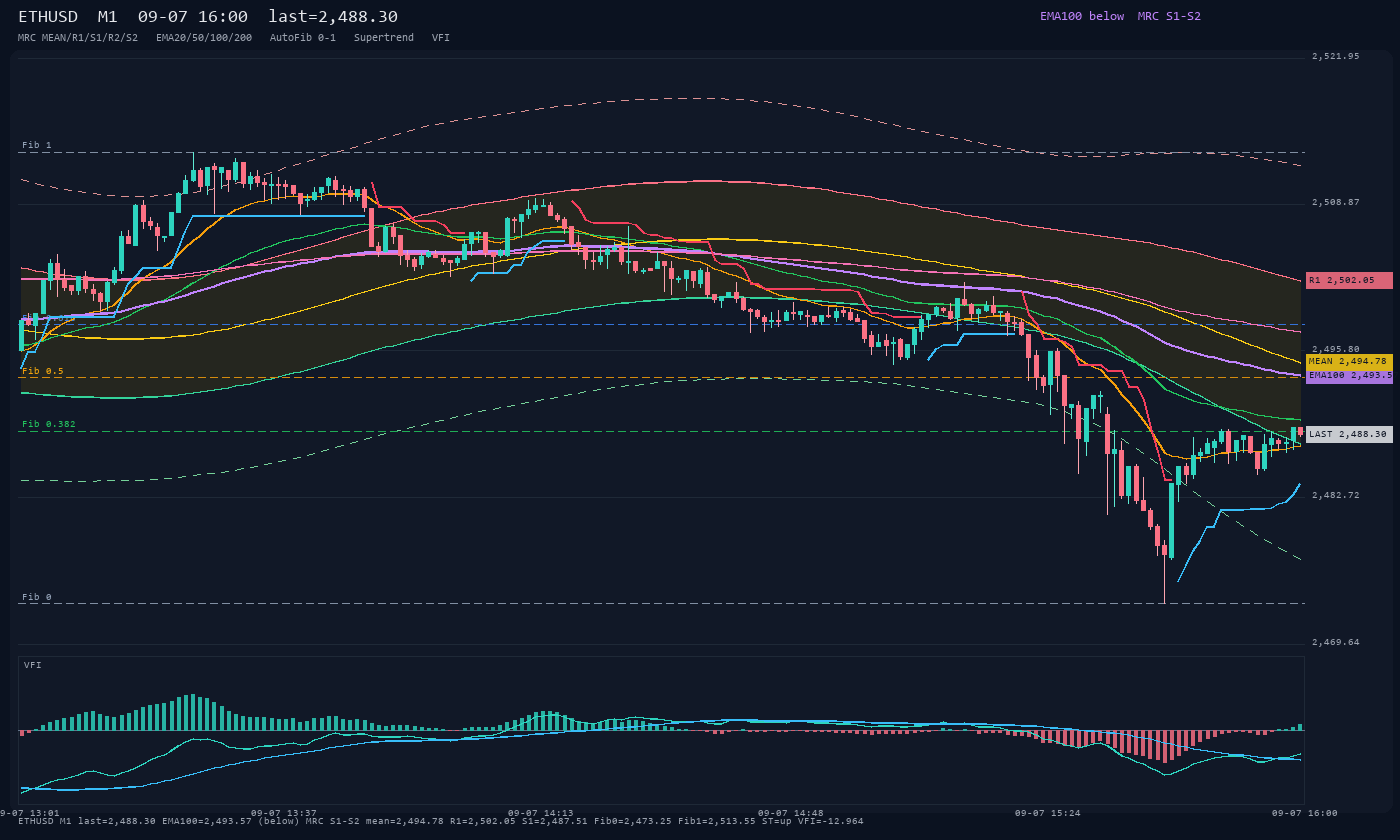Click the 2,495.80 price axis label

(1336, 349)
